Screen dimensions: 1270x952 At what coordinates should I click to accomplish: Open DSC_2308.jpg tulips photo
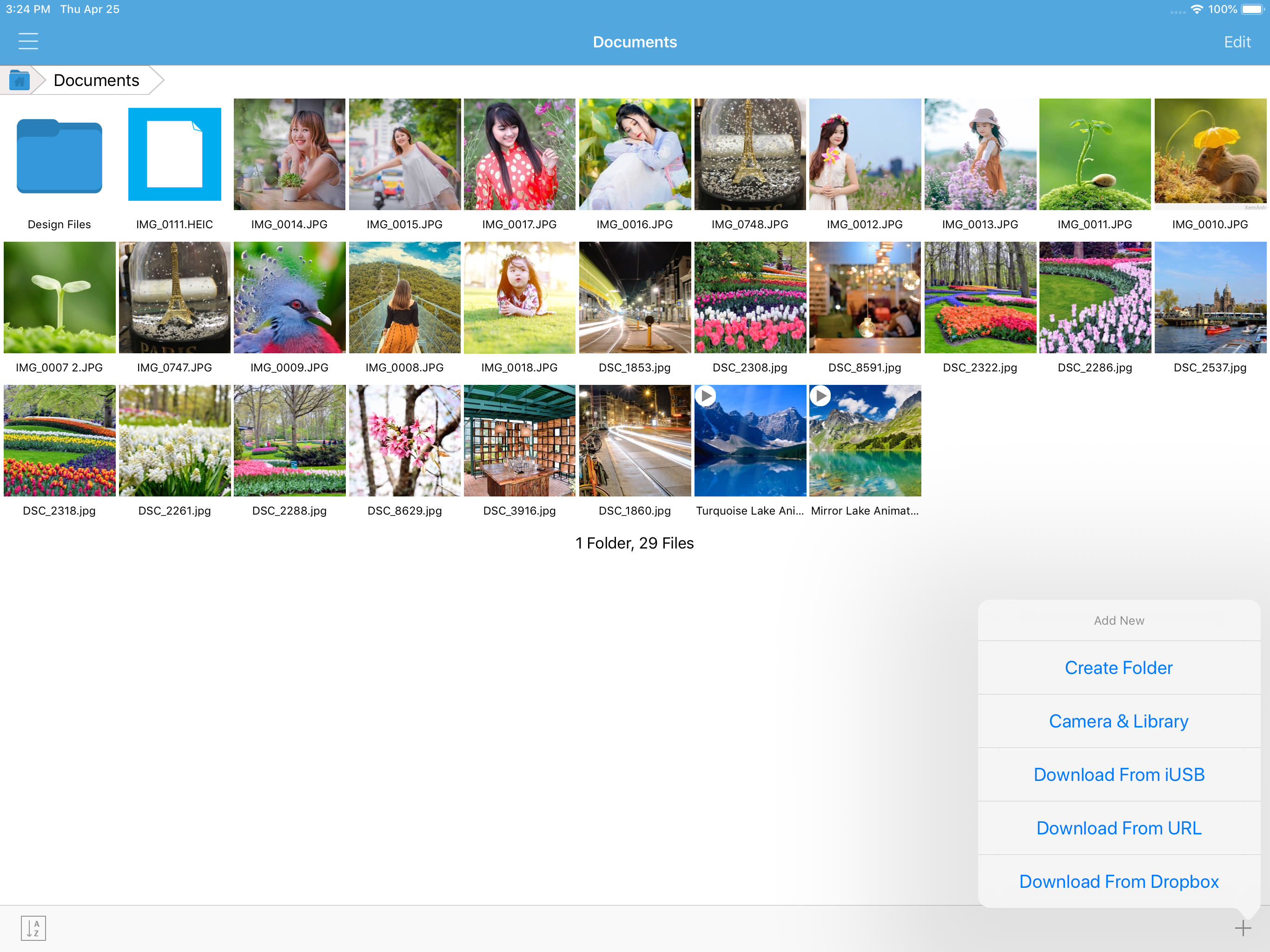(750, 297)
